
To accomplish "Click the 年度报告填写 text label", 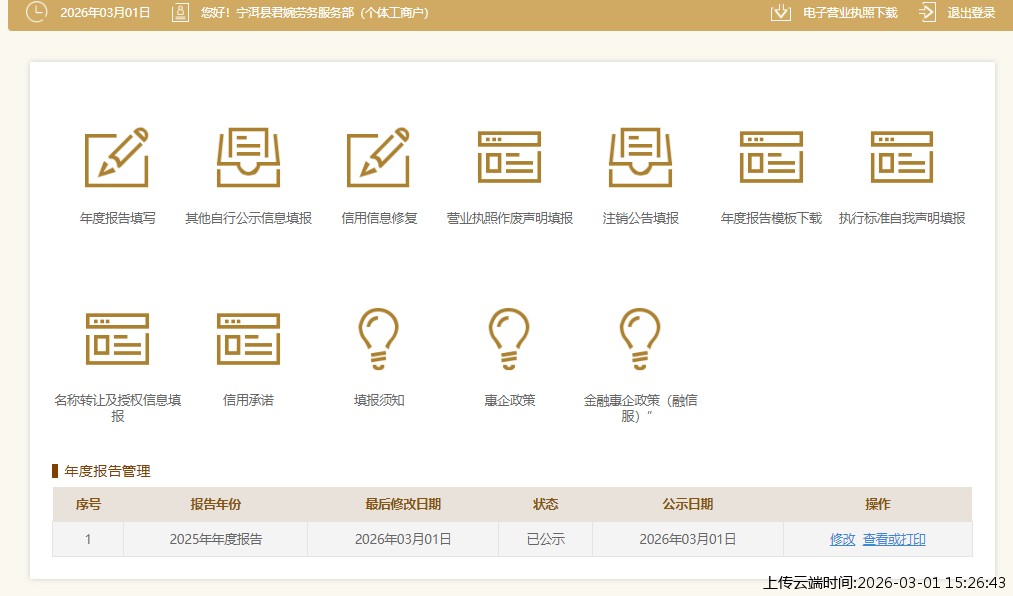I will point(117,218).
